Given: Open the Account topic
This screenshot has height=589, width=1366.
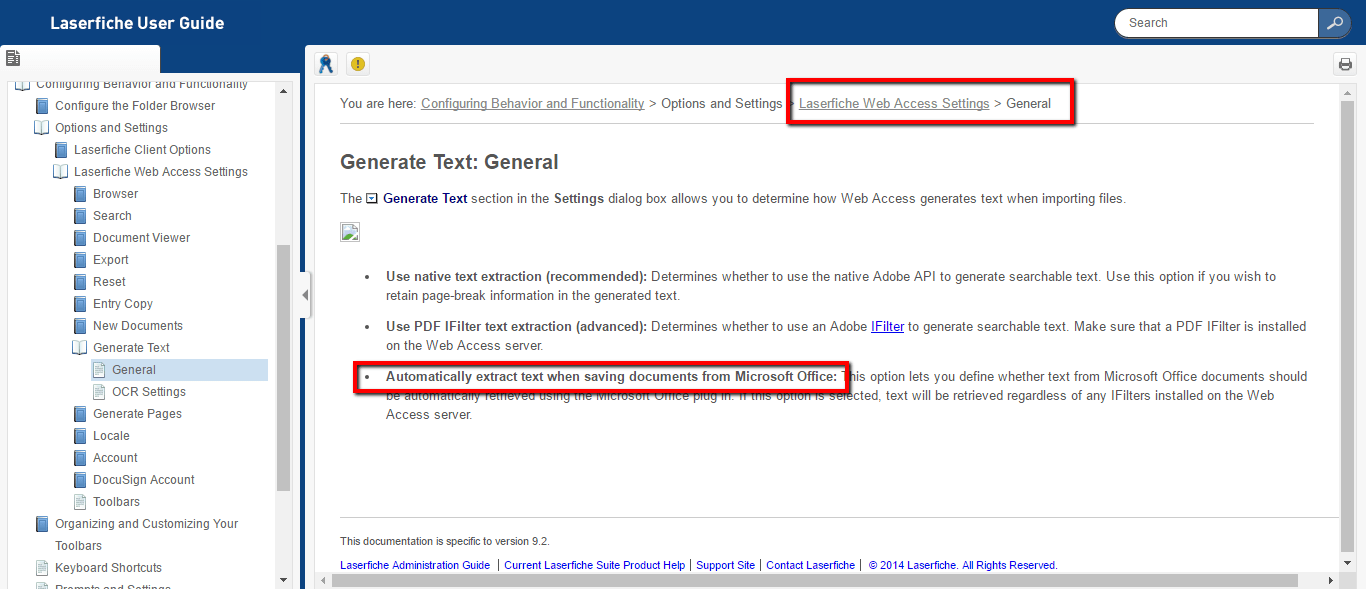Looking at the screenshot, I should 115,458.
